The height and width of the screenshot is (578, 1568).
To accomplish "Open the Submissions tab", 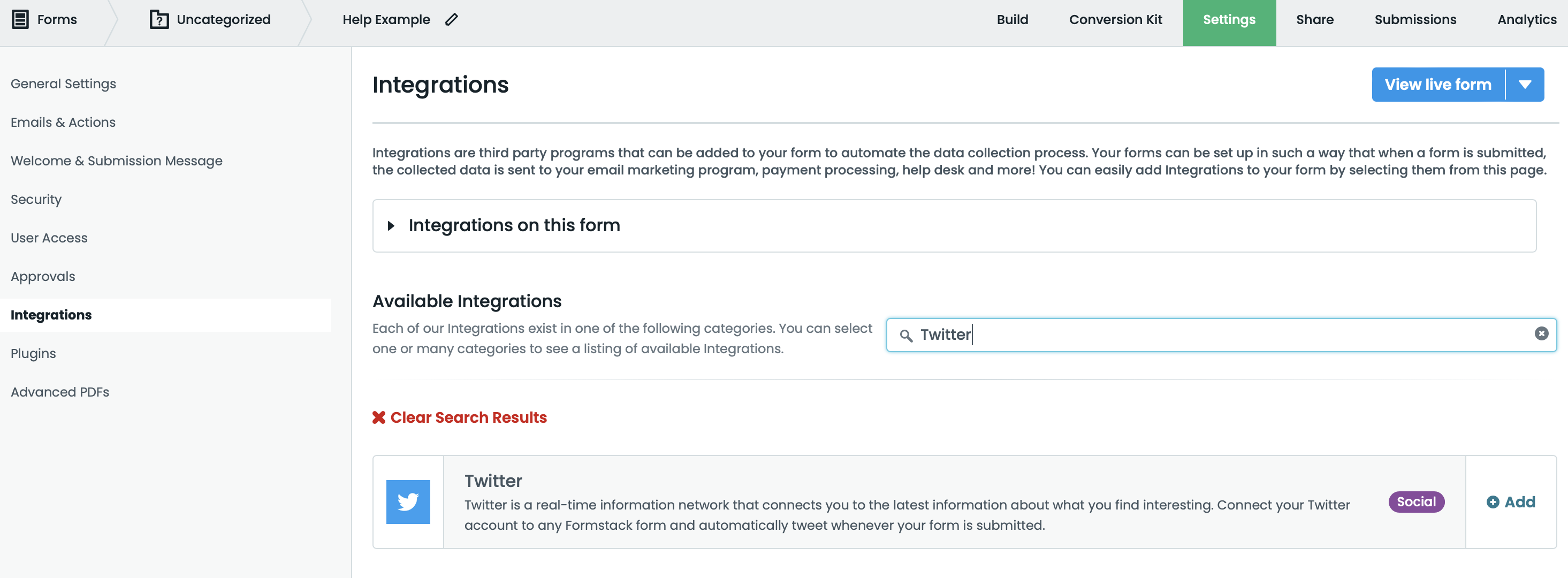I will [x=1415, y=19].
